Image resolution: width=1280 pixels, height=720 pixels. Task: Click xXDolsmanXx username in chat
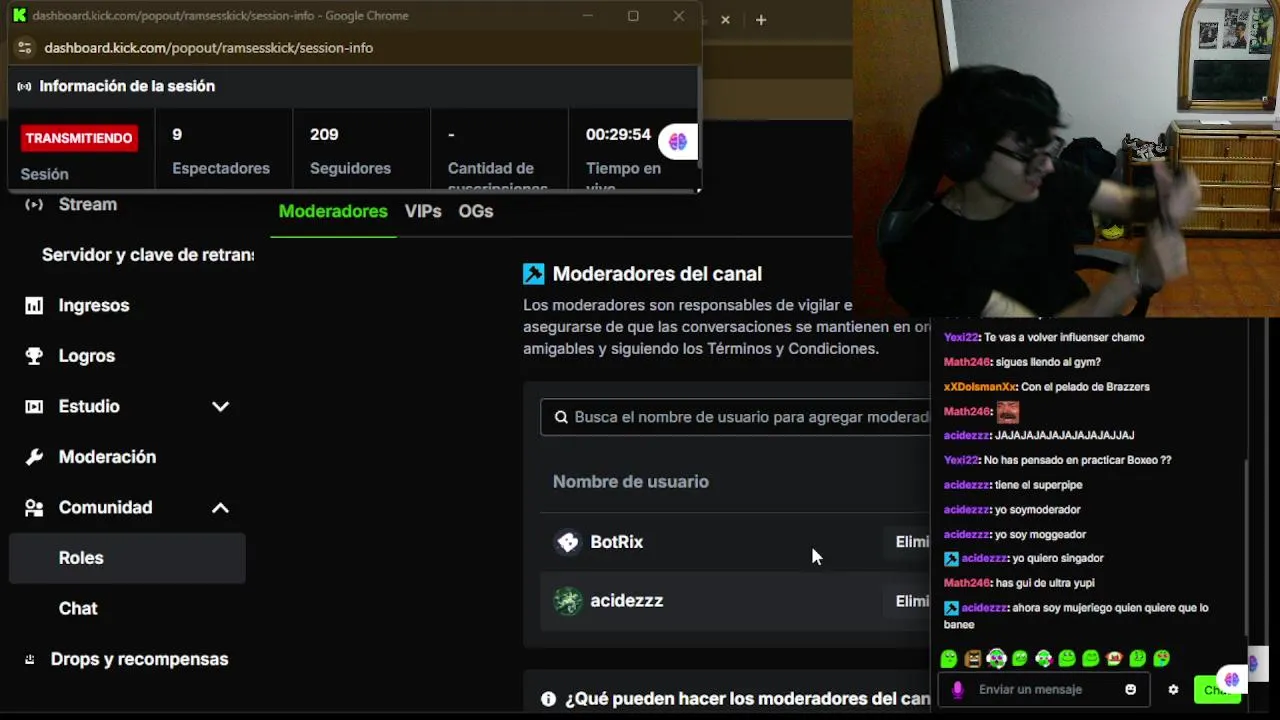click(x=980, y=387)
